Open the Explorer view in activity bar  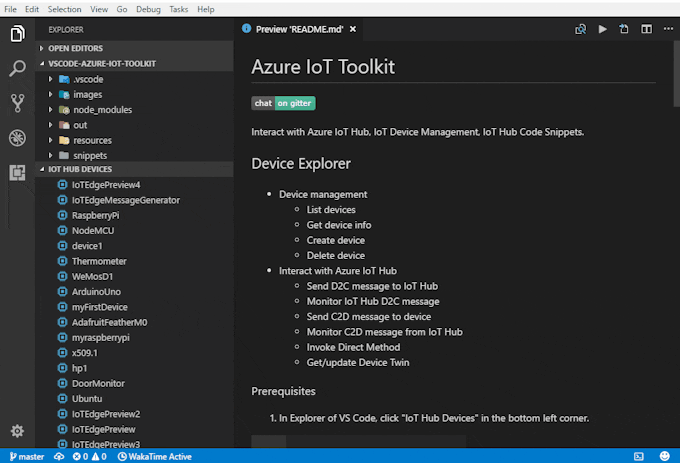(x=17, y=34)
